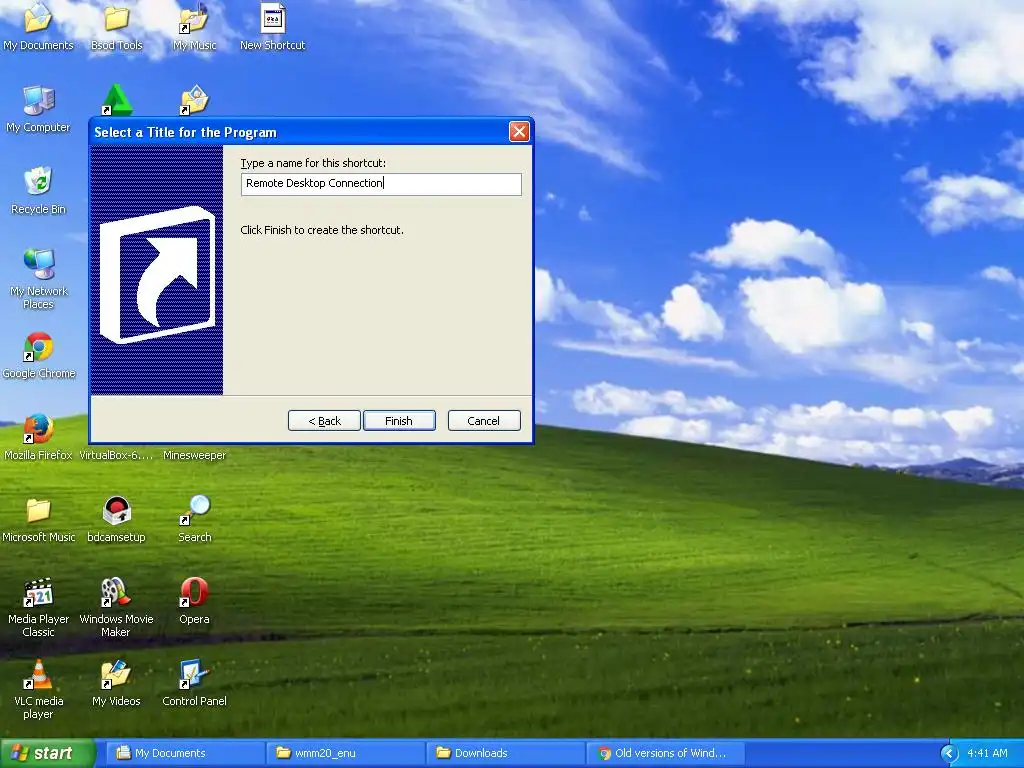Click the green triangle icon beside My Computer
Image resolution: width=1024 pixels, height=768 pixels.
tap(116, 100)
